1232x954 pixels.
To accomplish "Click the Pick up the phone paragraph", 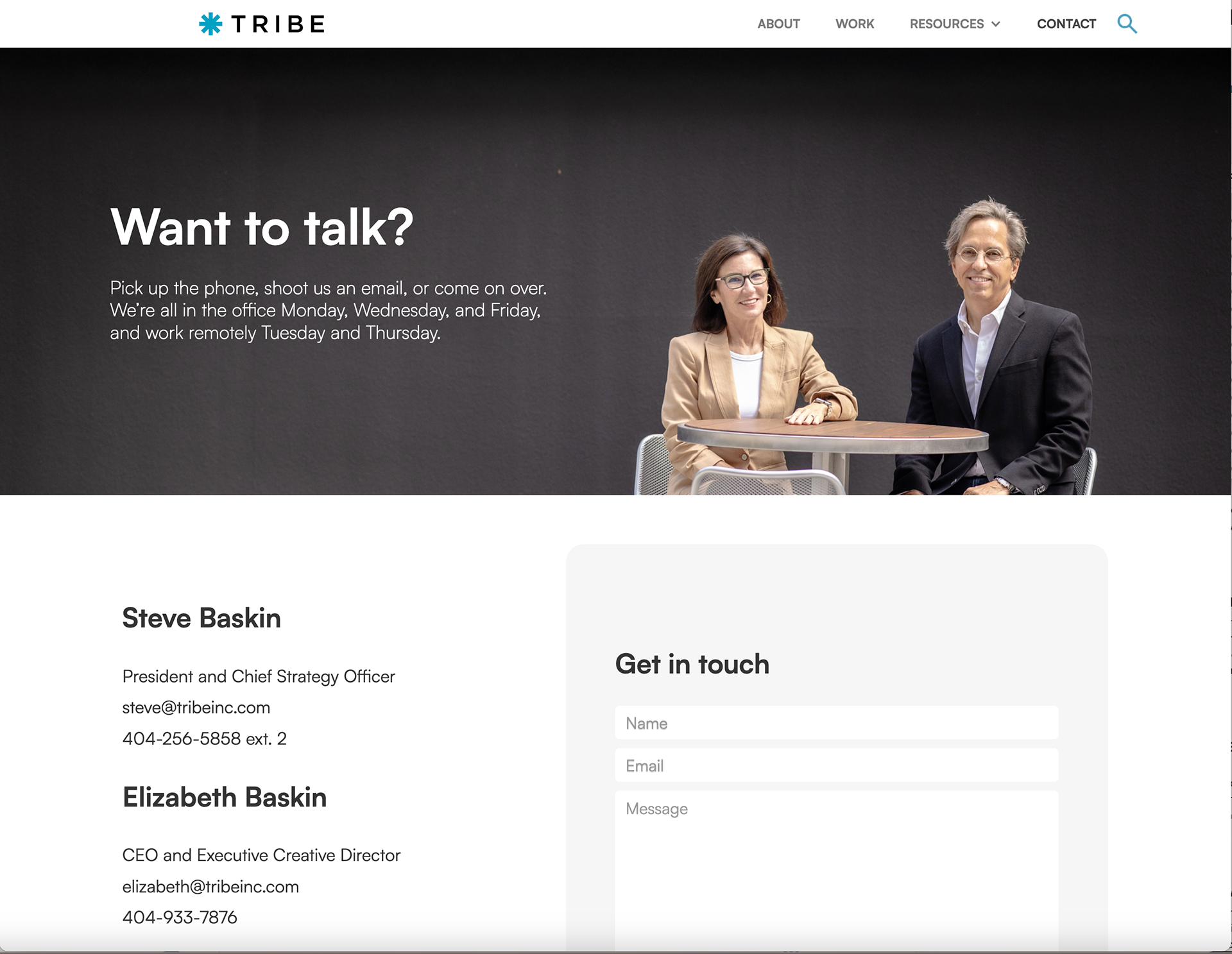I will pyautogui.click(x=328, y=311).
